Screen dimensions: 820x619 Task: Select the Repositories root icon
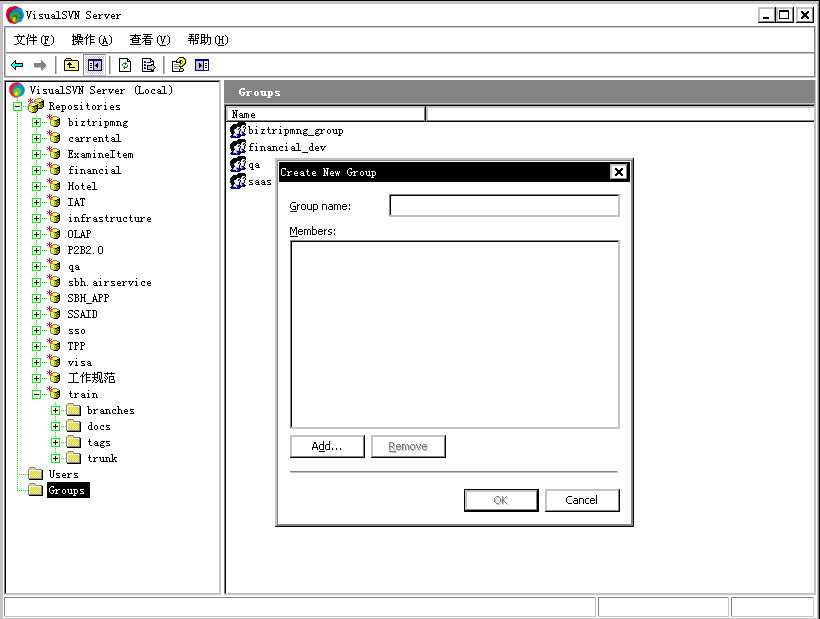[36, 106]
